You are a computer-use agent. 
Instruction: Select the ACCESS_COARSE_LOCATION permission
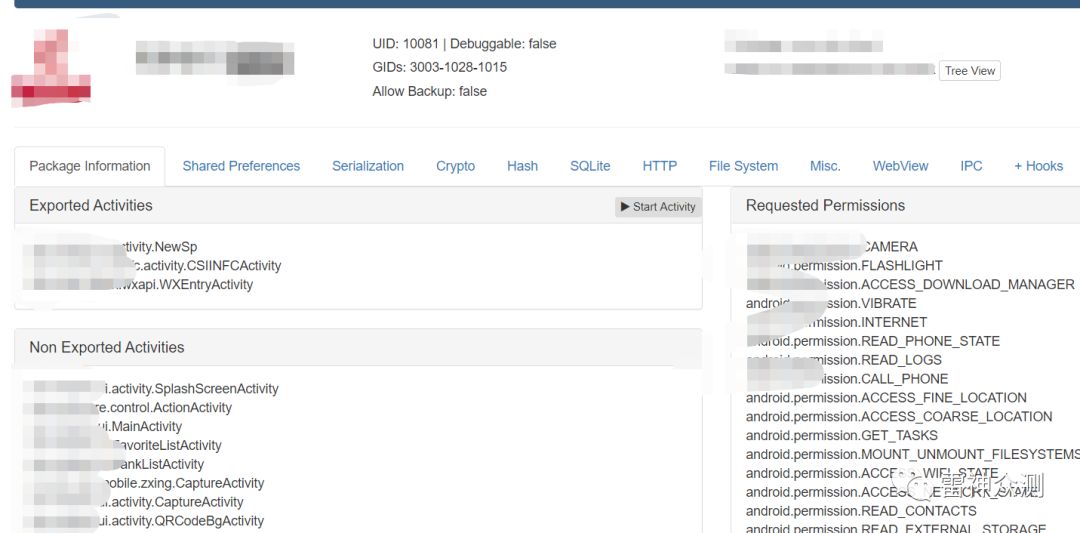[899, 417]
